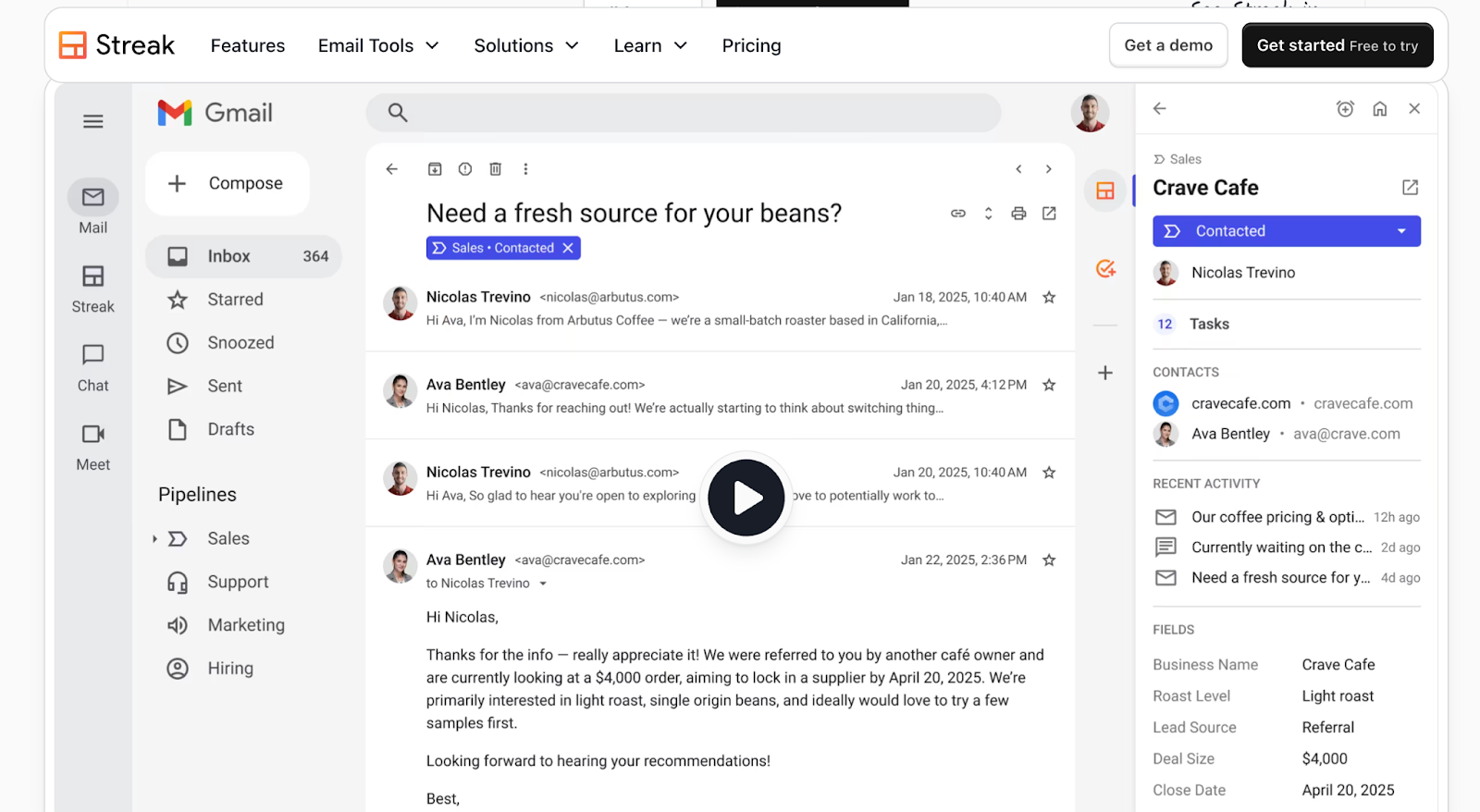This screenshot has height=812, width=1480.
Task: Click the Get a demo button
Action: pyautogui.click(x=1168, y=45)
